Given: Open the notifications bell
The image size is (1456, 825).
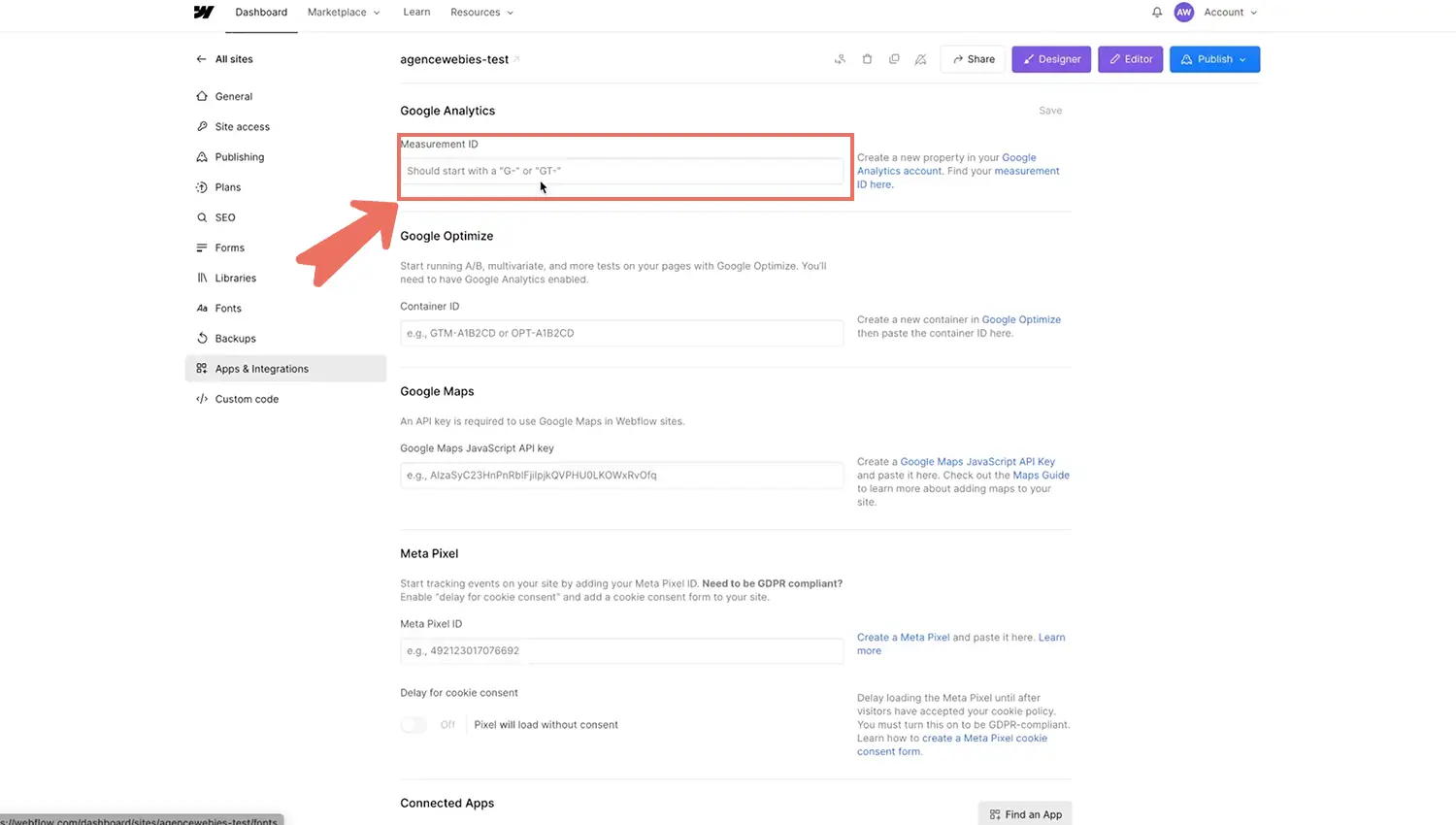Looking at the screenshot, I should click(1157, 13).
